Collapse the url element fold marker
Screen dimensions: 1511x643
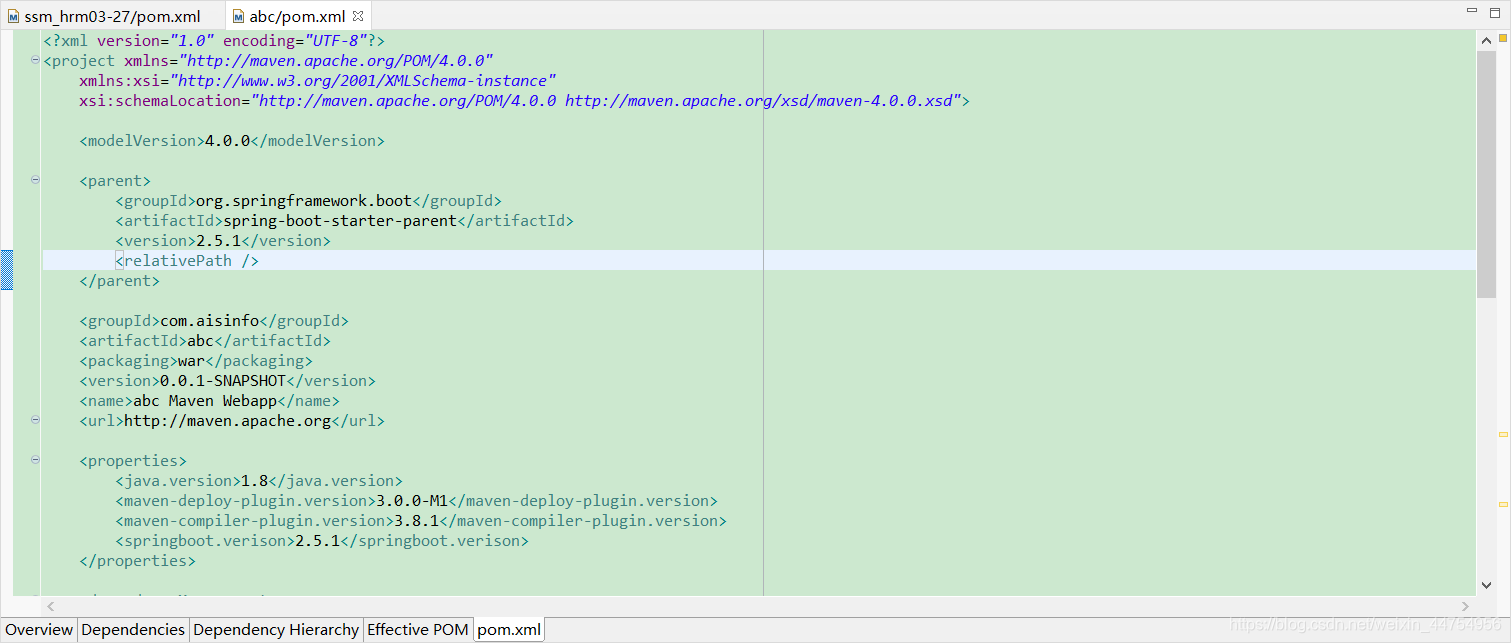(34, 420)
